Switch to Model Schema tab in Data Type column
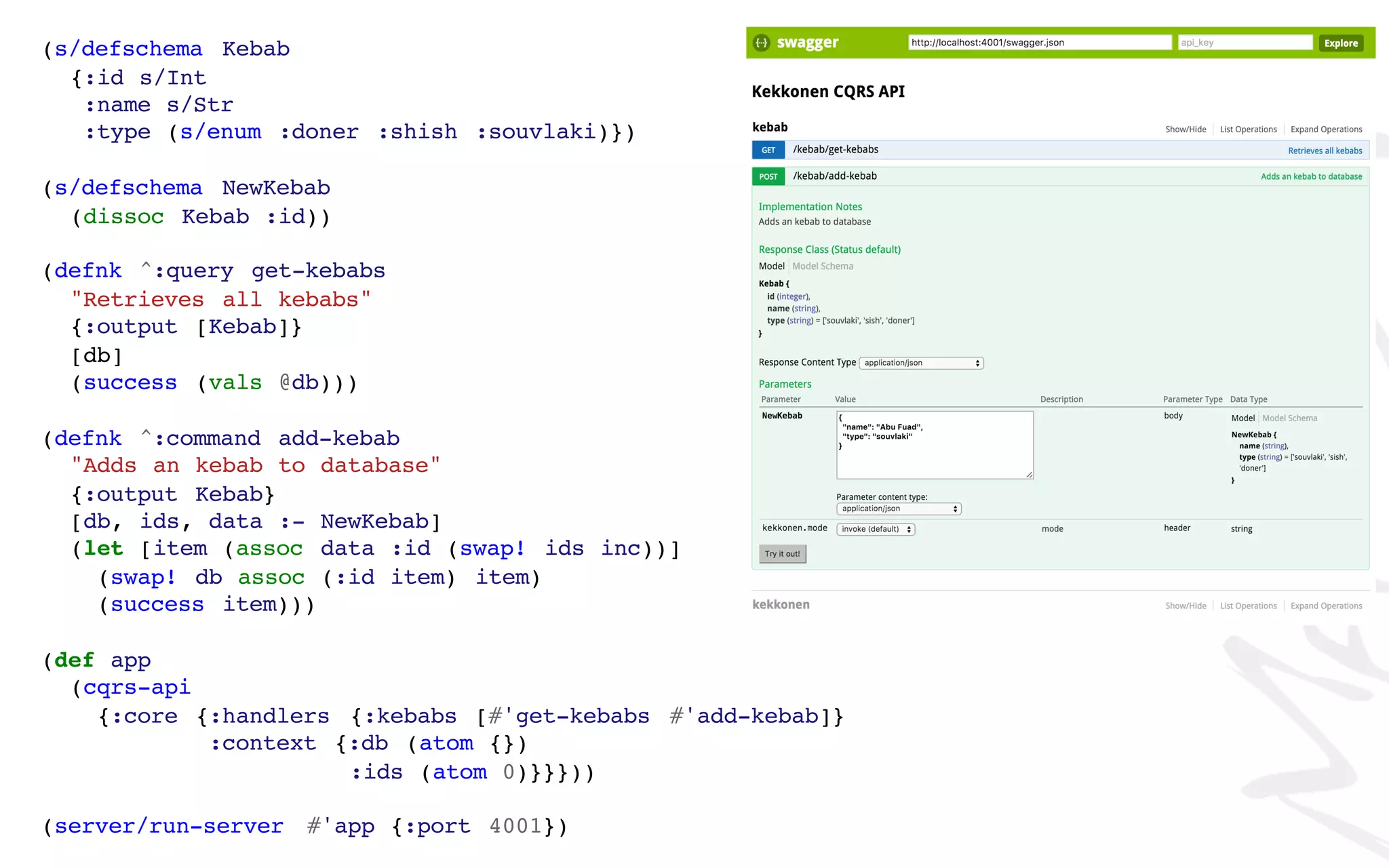 1289,418
